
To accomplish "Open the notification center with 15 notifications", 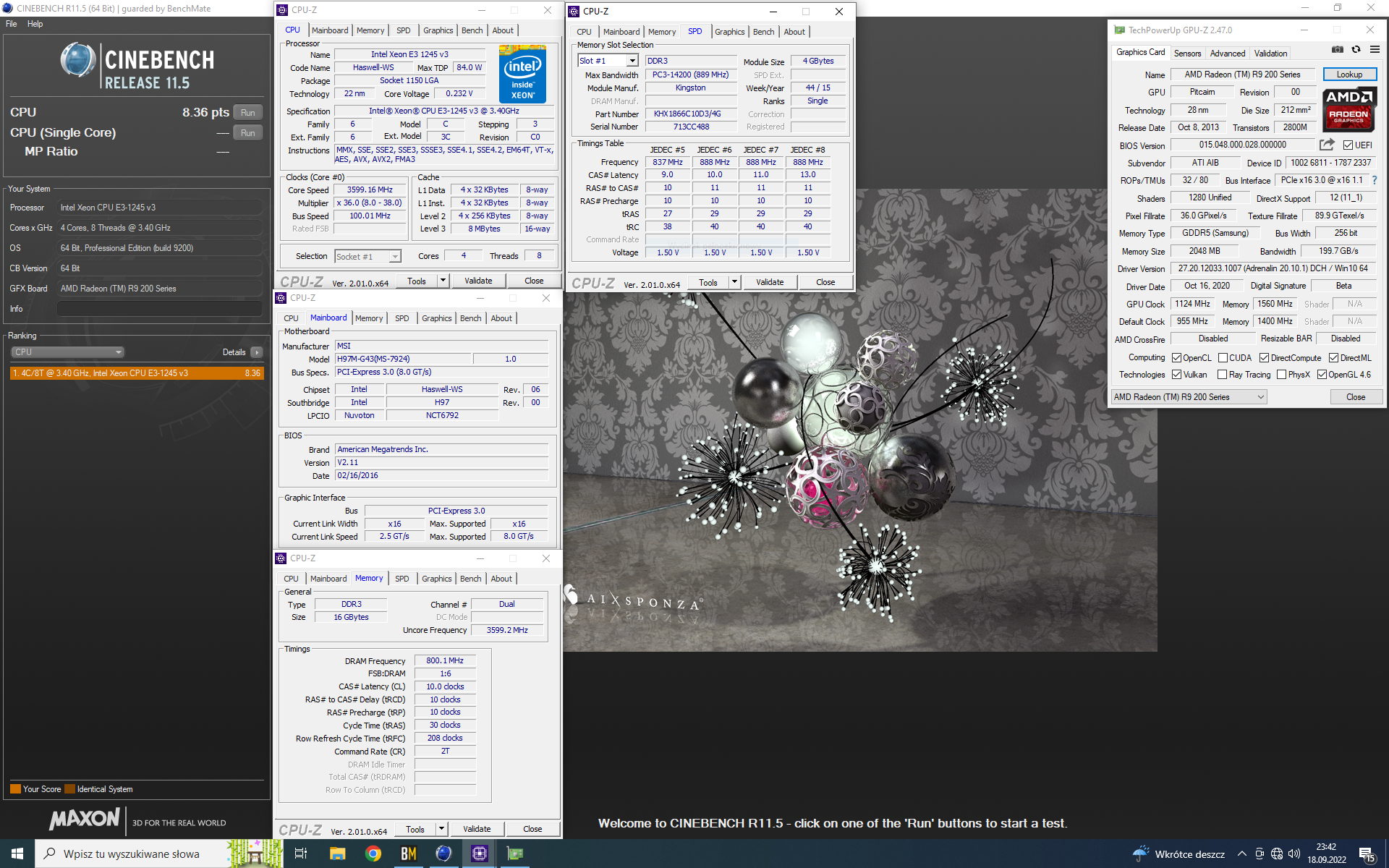I will pos(1367,854).
